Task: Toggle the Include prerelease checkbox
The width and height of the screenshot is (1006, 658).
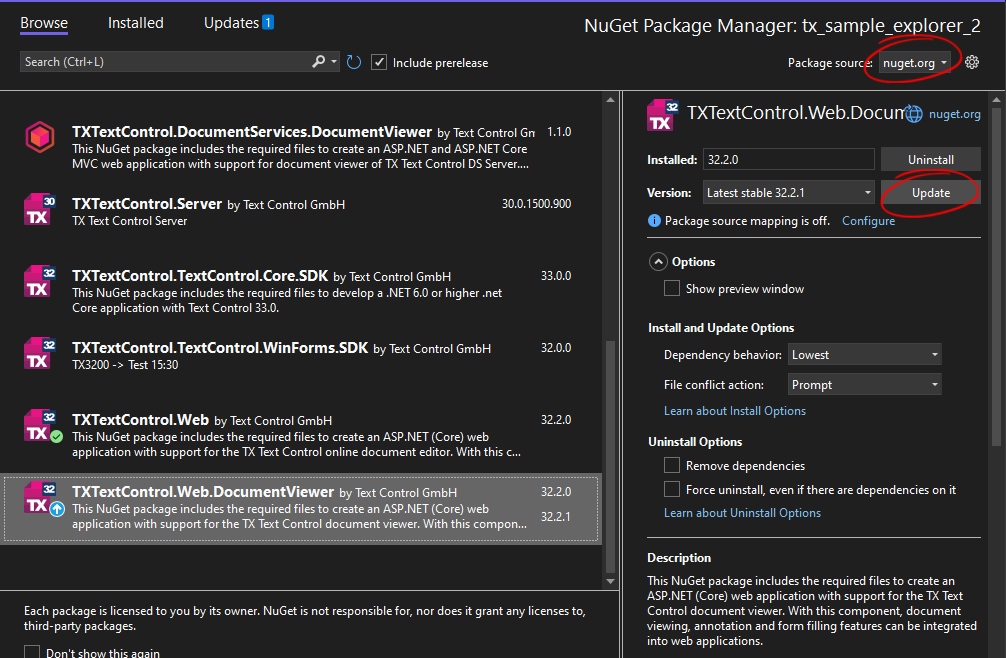Action: [379, 62]
